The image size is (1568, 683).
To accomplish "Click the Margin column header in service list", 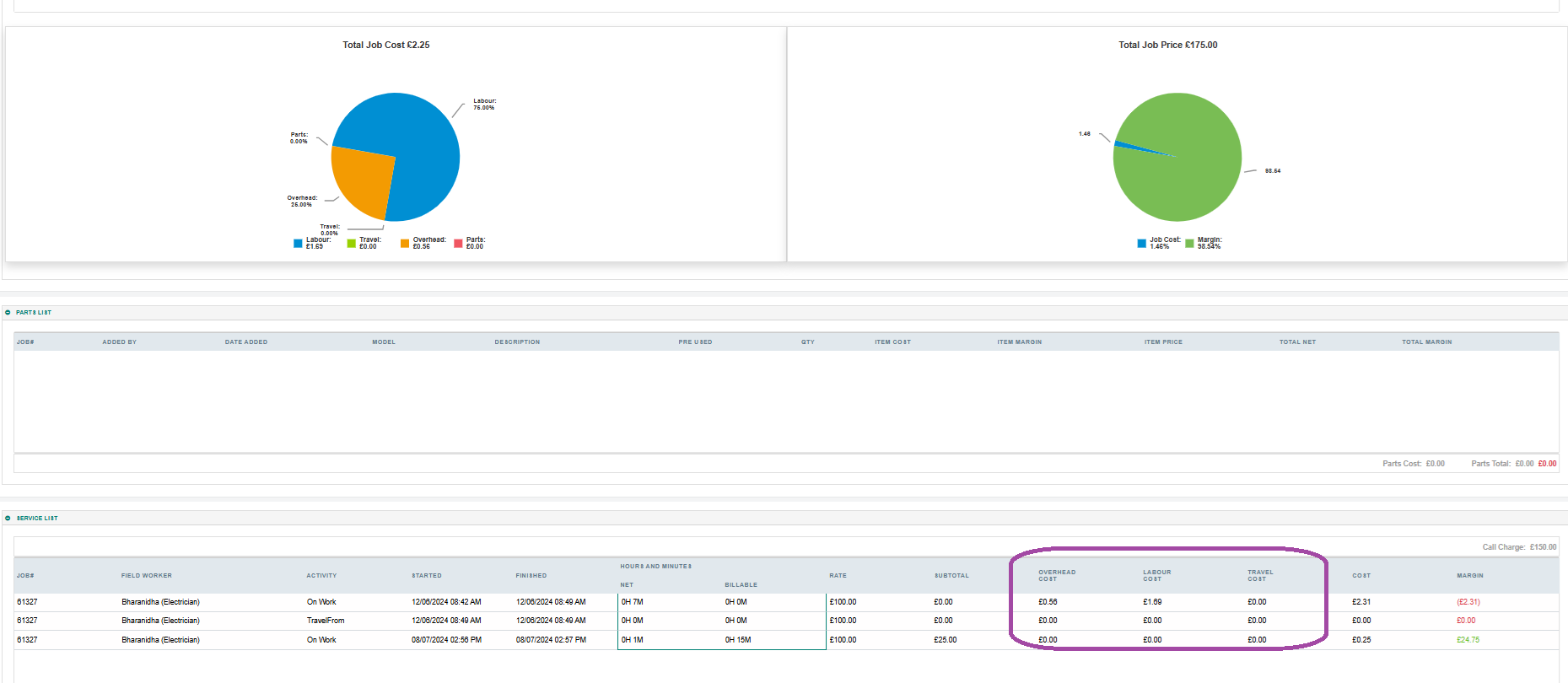I will [x=1469, y=576].
